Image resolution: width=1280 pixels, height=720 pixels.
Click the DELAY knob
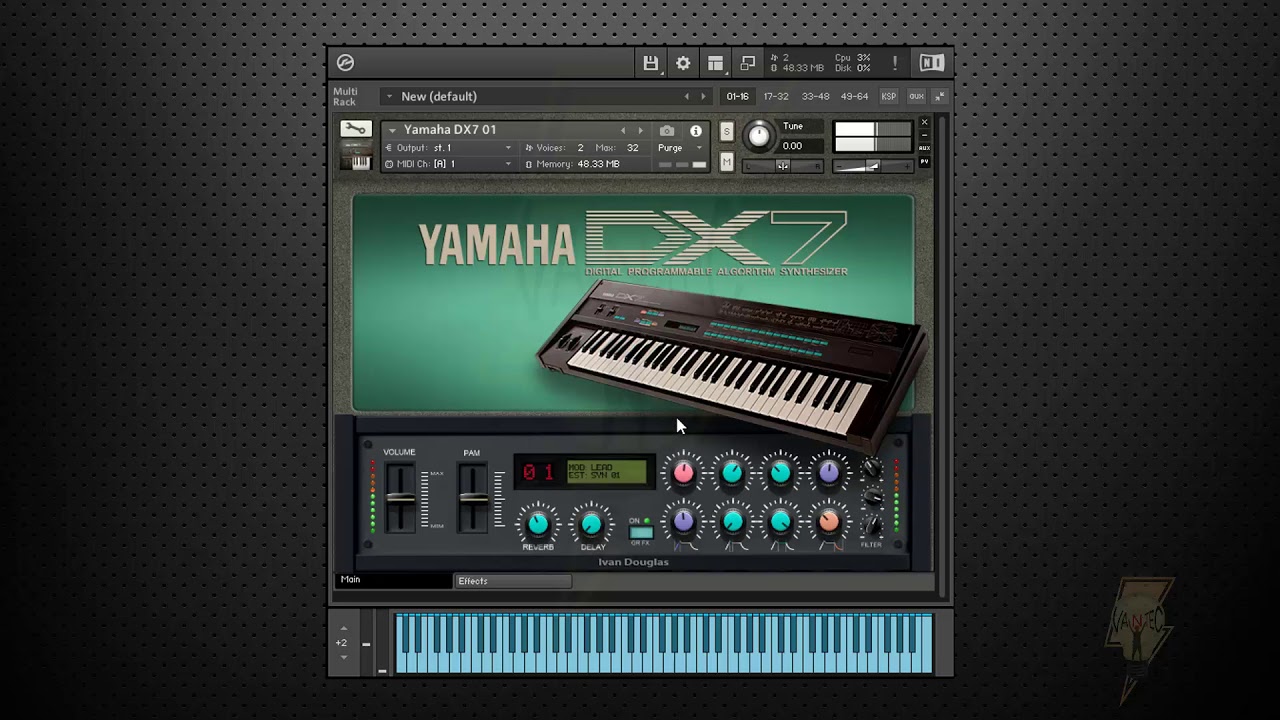592,523
